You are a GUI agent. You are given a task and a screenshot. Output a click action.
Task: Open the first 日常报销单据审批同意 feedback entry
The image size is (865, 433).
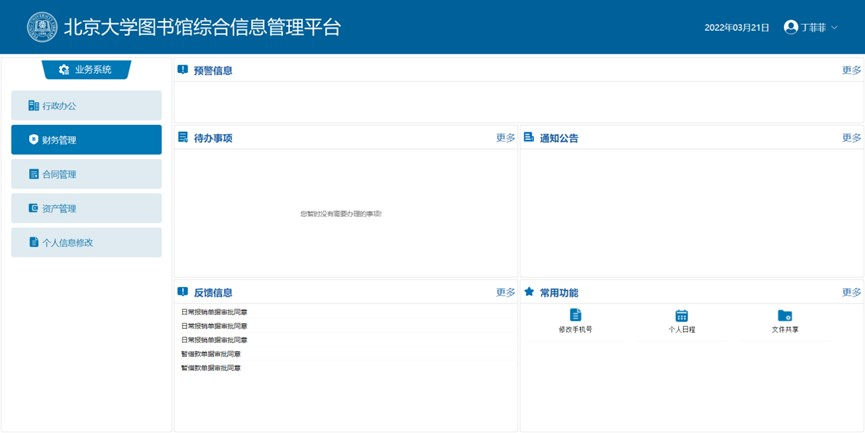click(214, 312)
